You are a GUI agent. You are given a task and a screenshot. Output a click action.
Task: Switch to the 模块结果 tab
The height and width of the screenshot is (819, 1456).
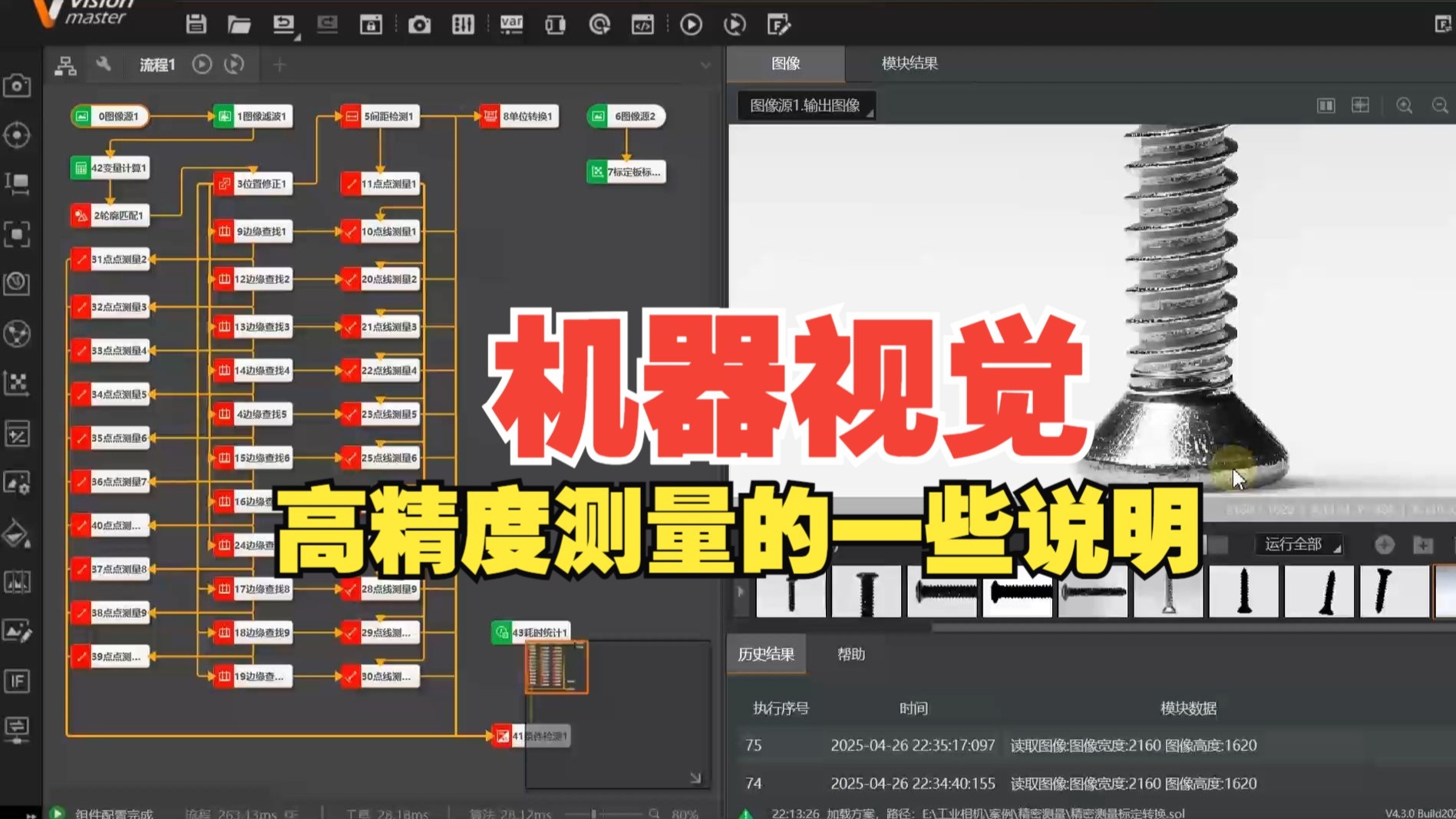[x=910, y=64]
